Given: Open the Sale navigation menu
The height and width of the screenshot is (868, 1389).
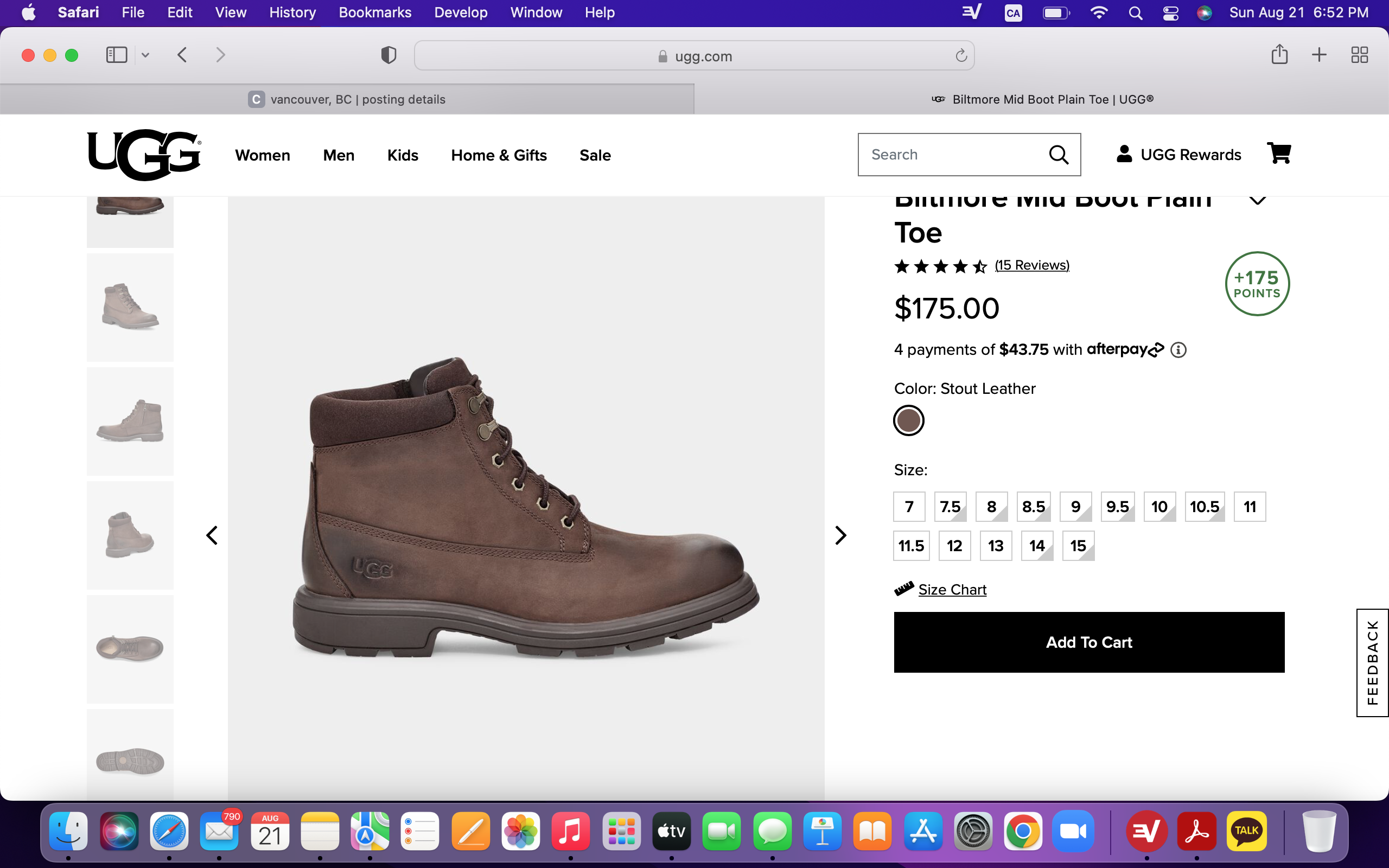Looking at the screenshot, I should tap(595, 155).
